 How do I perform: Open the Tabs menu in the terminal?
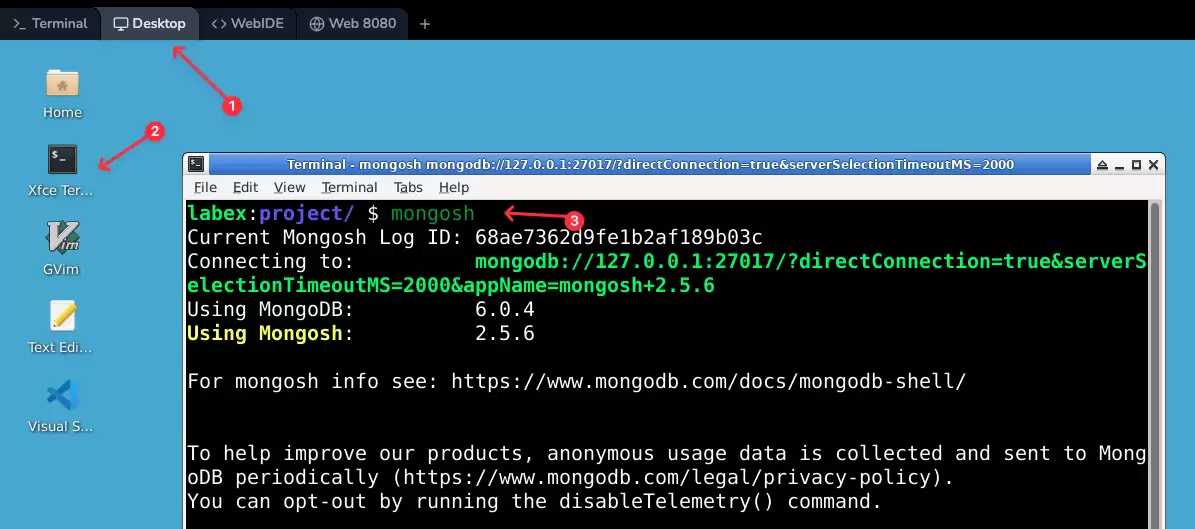tap(408, 188)
